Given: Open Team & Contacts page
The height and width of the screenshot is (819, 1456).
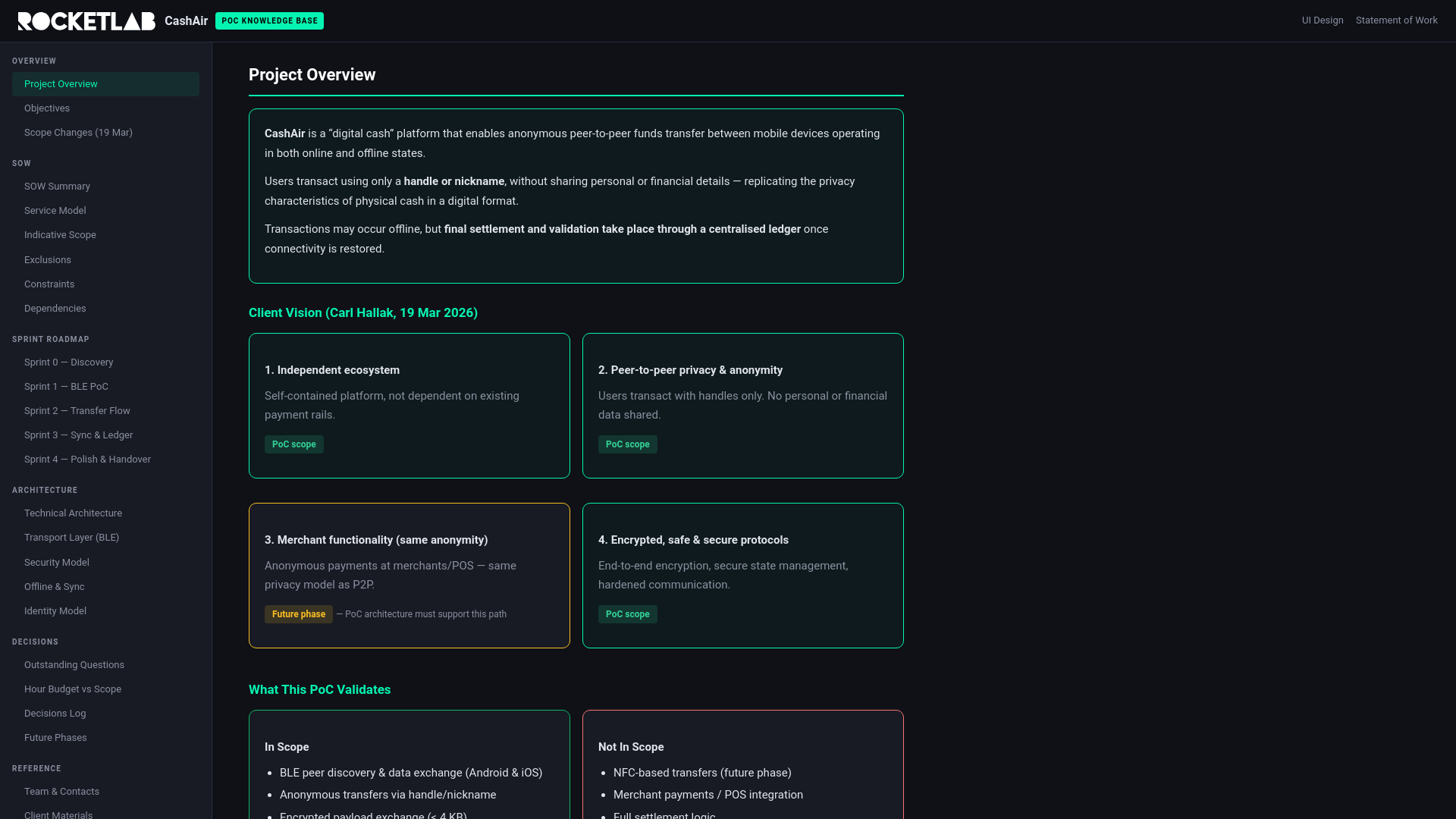Looking at the screenshot, I should pos(105,792).
